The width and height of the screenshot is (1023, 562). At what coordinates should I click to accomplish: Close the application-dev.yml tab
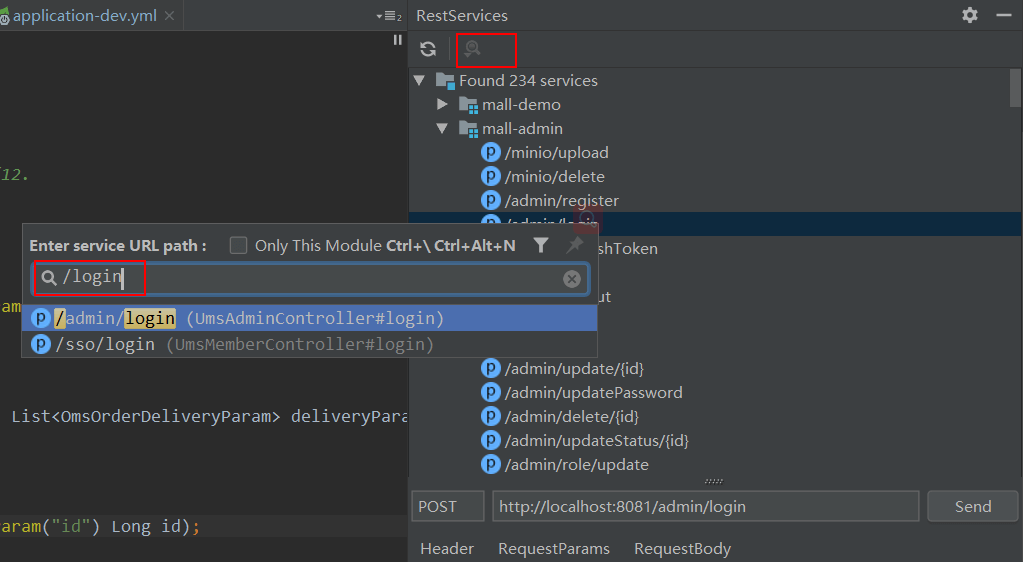(169, 16)
